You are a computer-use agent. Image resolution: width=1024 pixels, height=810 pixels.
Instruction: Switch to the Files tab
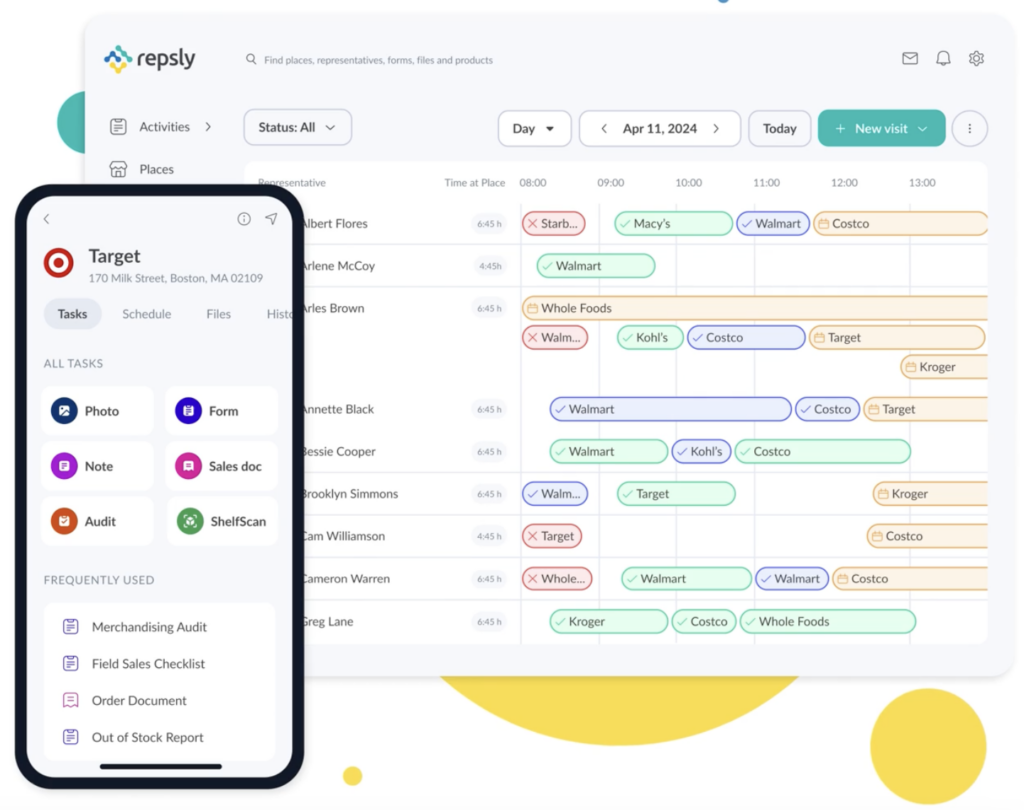tap(218, 314)
